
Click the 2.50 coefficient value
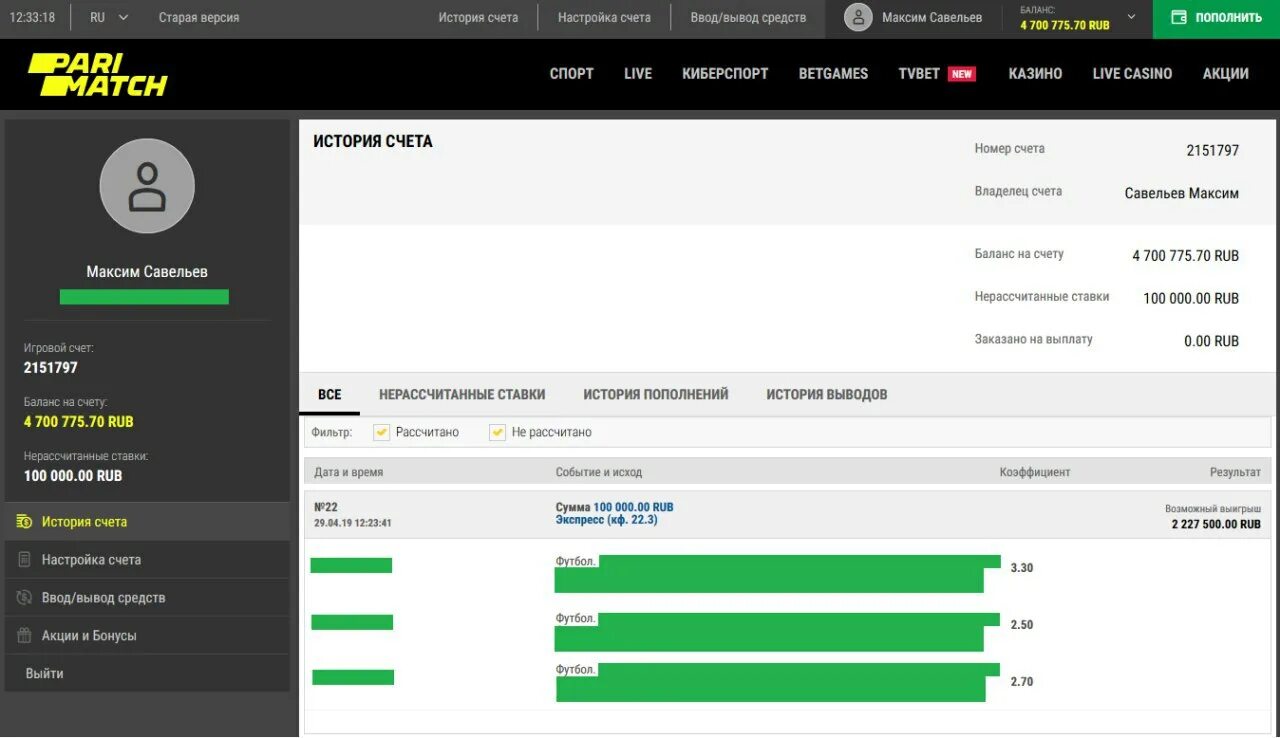pos(1022,625)
